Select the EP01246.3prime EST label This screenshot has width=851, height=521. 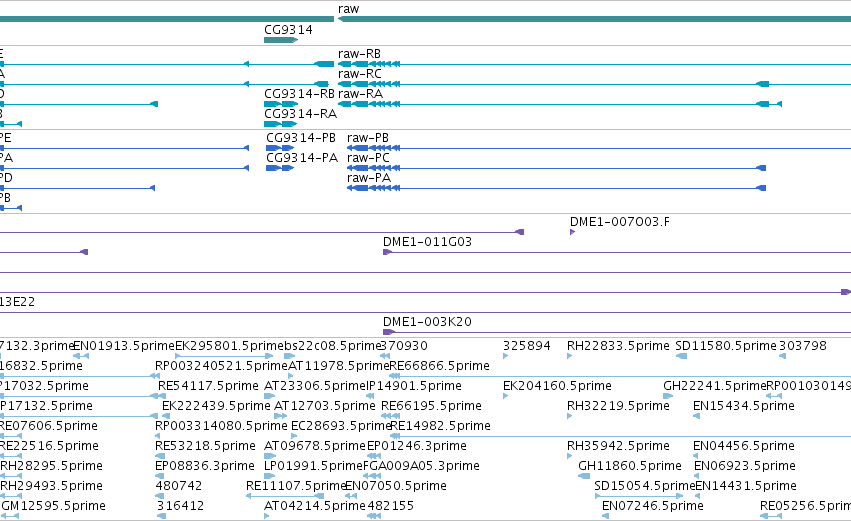coord(417,446)
